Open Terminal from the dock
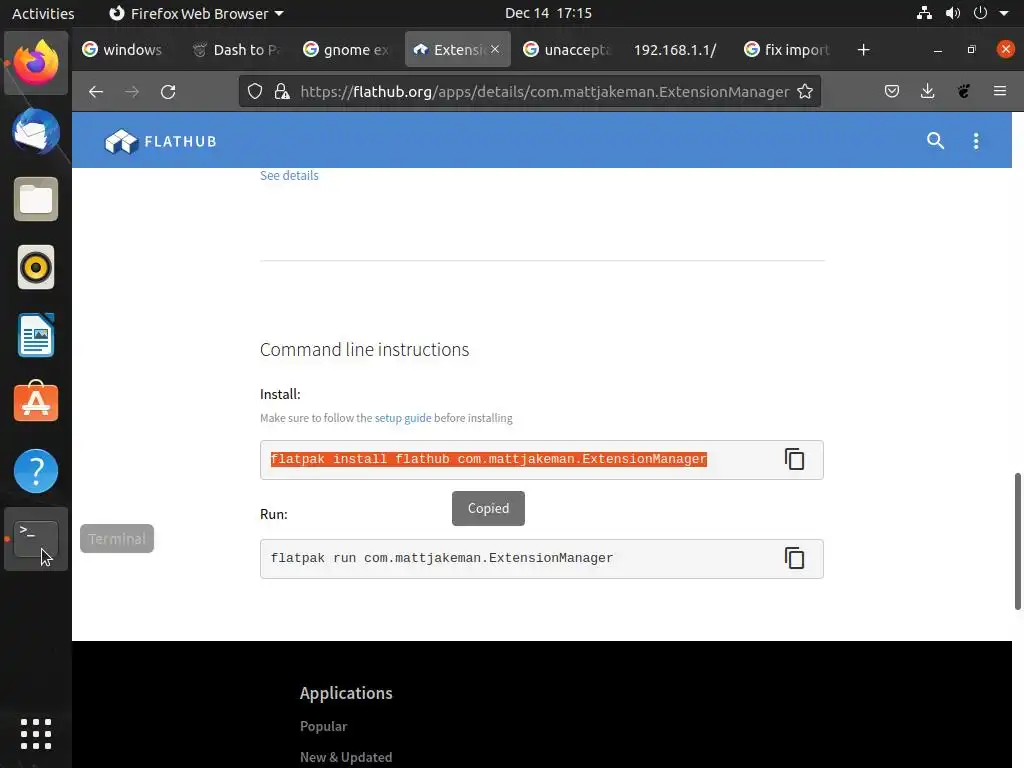Viewport: 1024px width, 768px height. click(x=36, y=539)
